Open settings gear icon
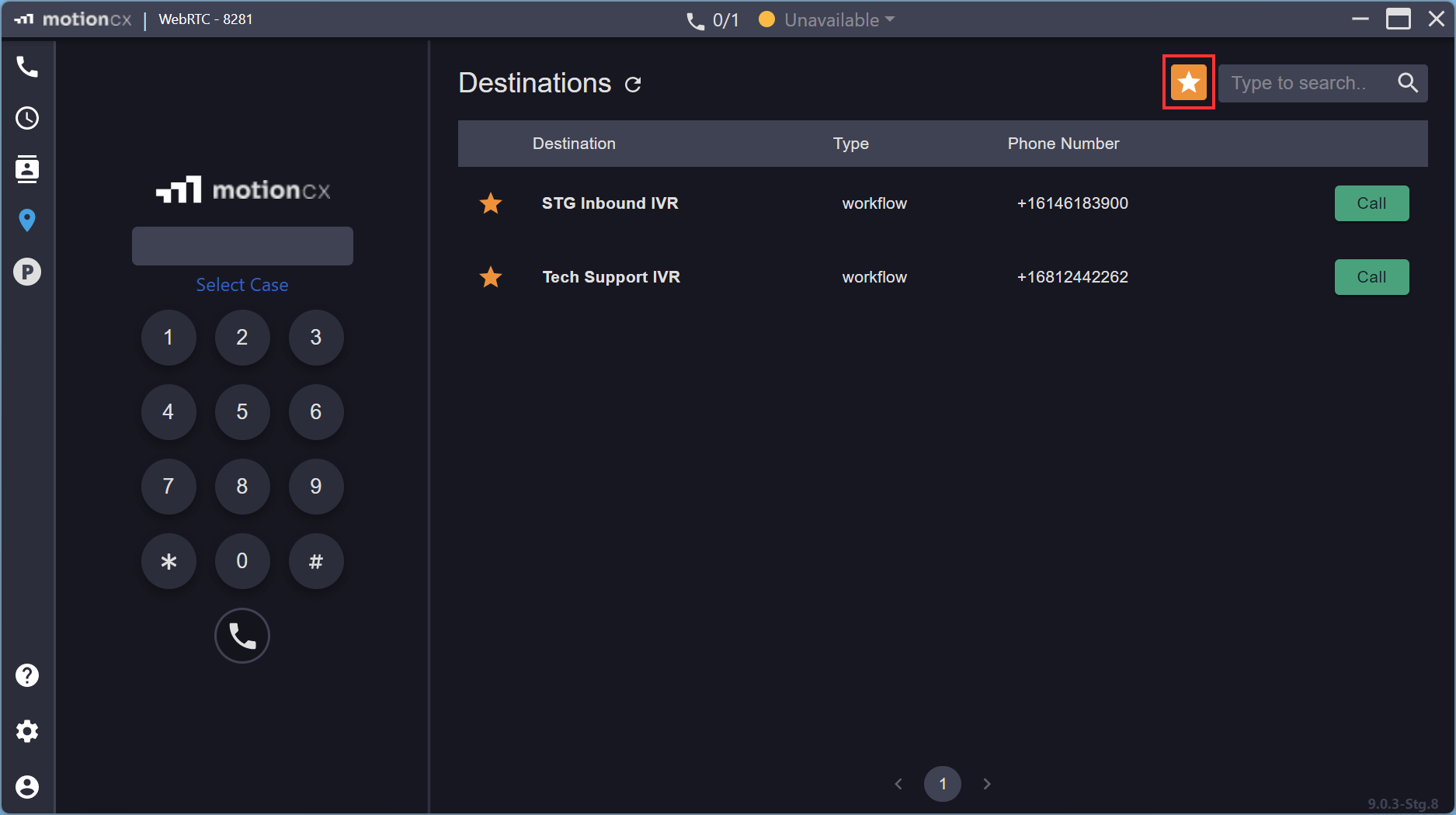 pos(27,731)
